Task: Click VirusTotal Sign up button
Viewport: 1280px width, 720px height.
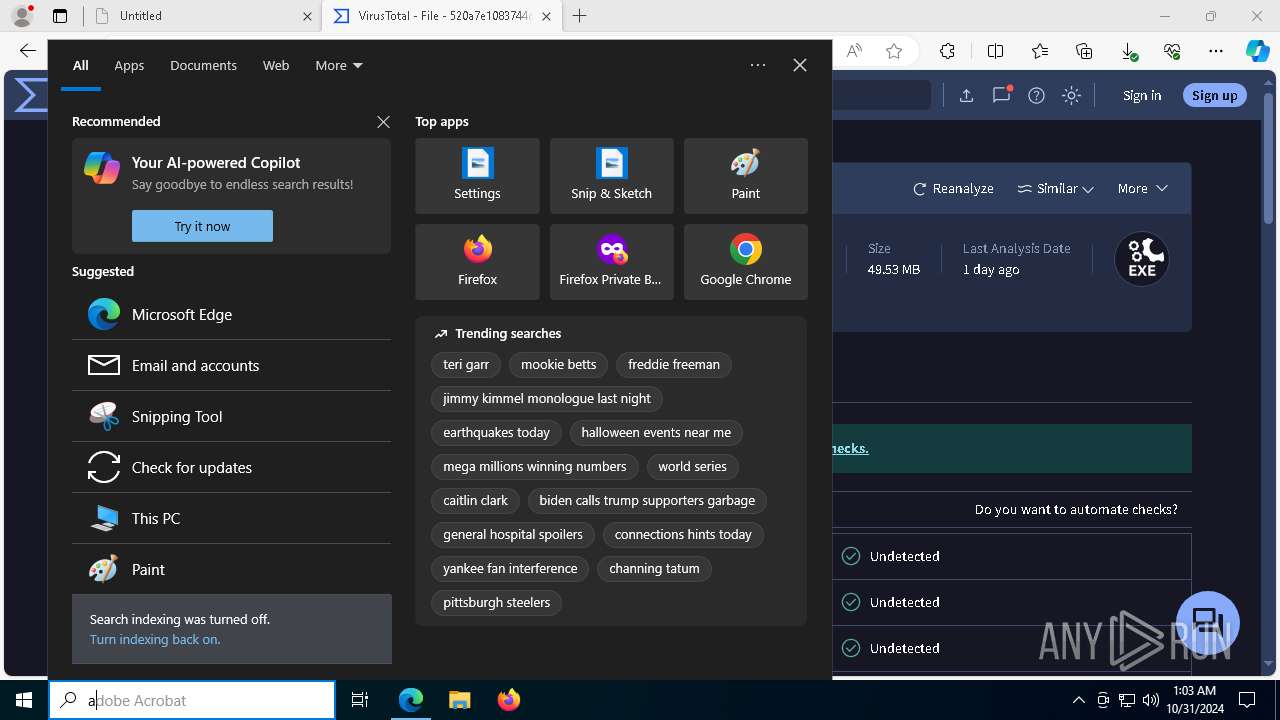Action: coord(1215,95)
